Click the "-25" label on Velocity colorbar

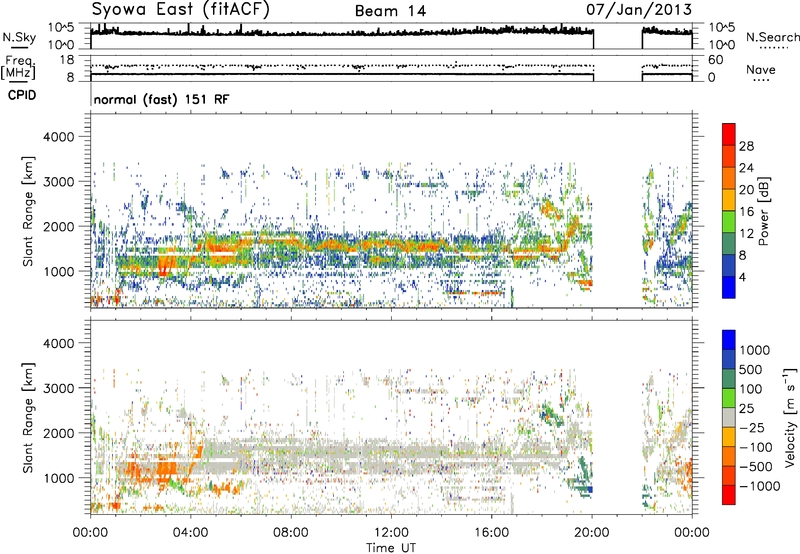pos(752,427)
